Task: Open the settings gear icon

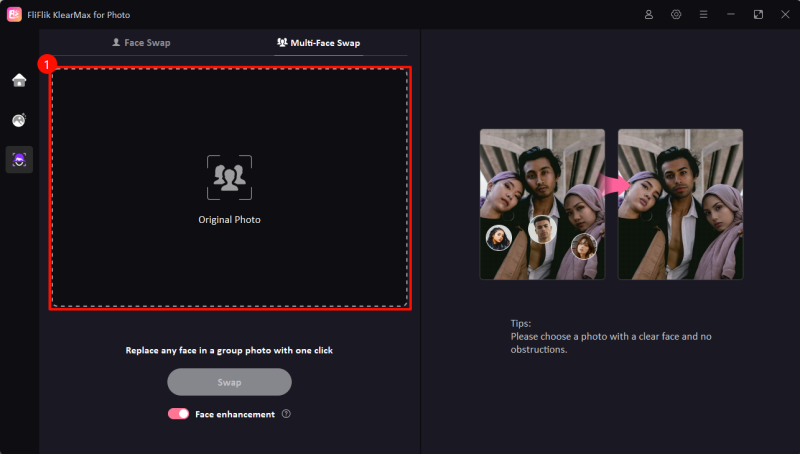Action: tap(676, 15)
